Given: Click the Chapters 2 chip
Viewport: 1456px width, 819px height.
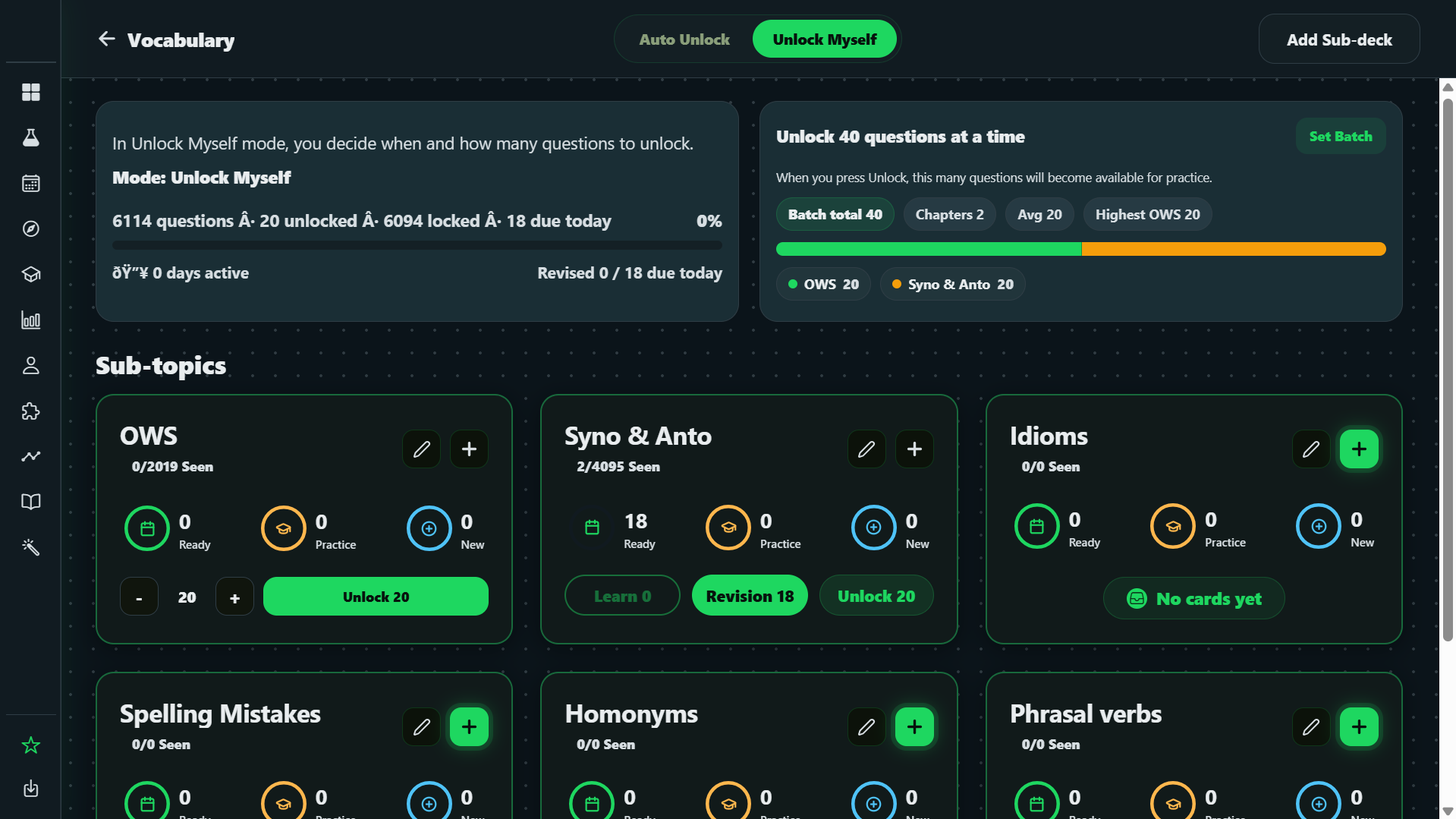Looking at the screenshot, I should click(949, 215).
